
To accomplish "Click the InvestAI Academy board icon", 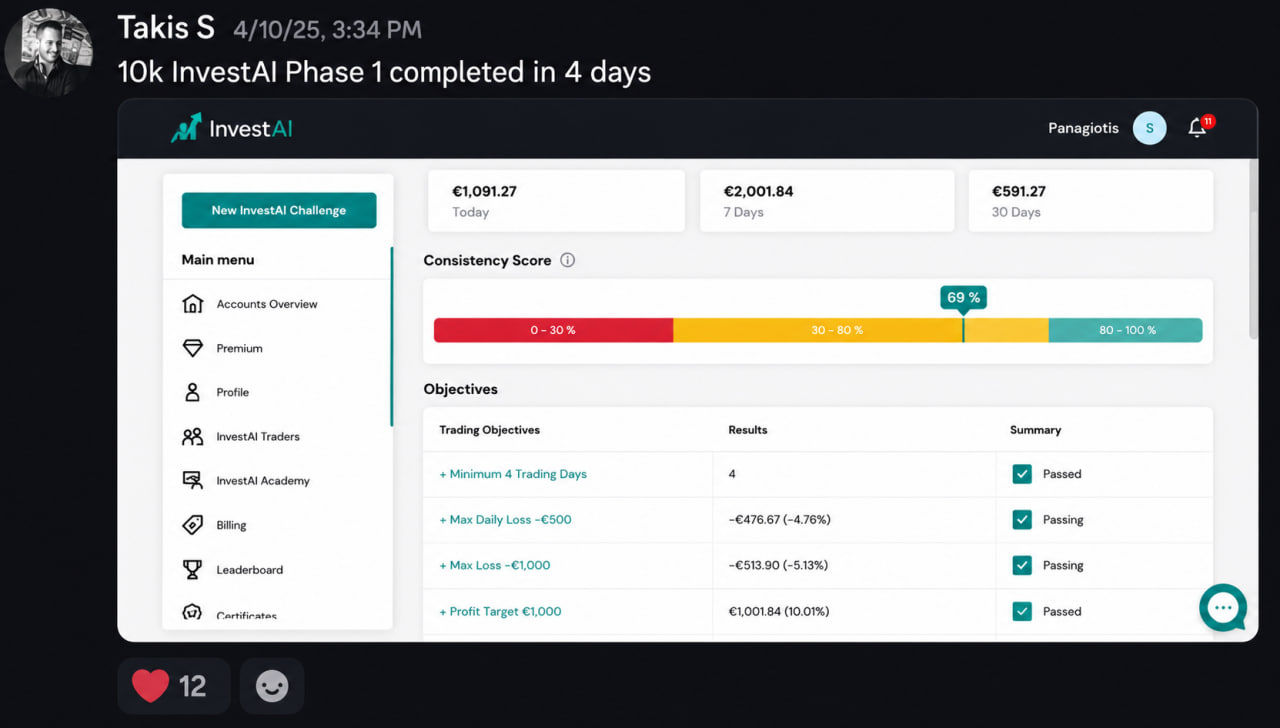I will 193,481.
